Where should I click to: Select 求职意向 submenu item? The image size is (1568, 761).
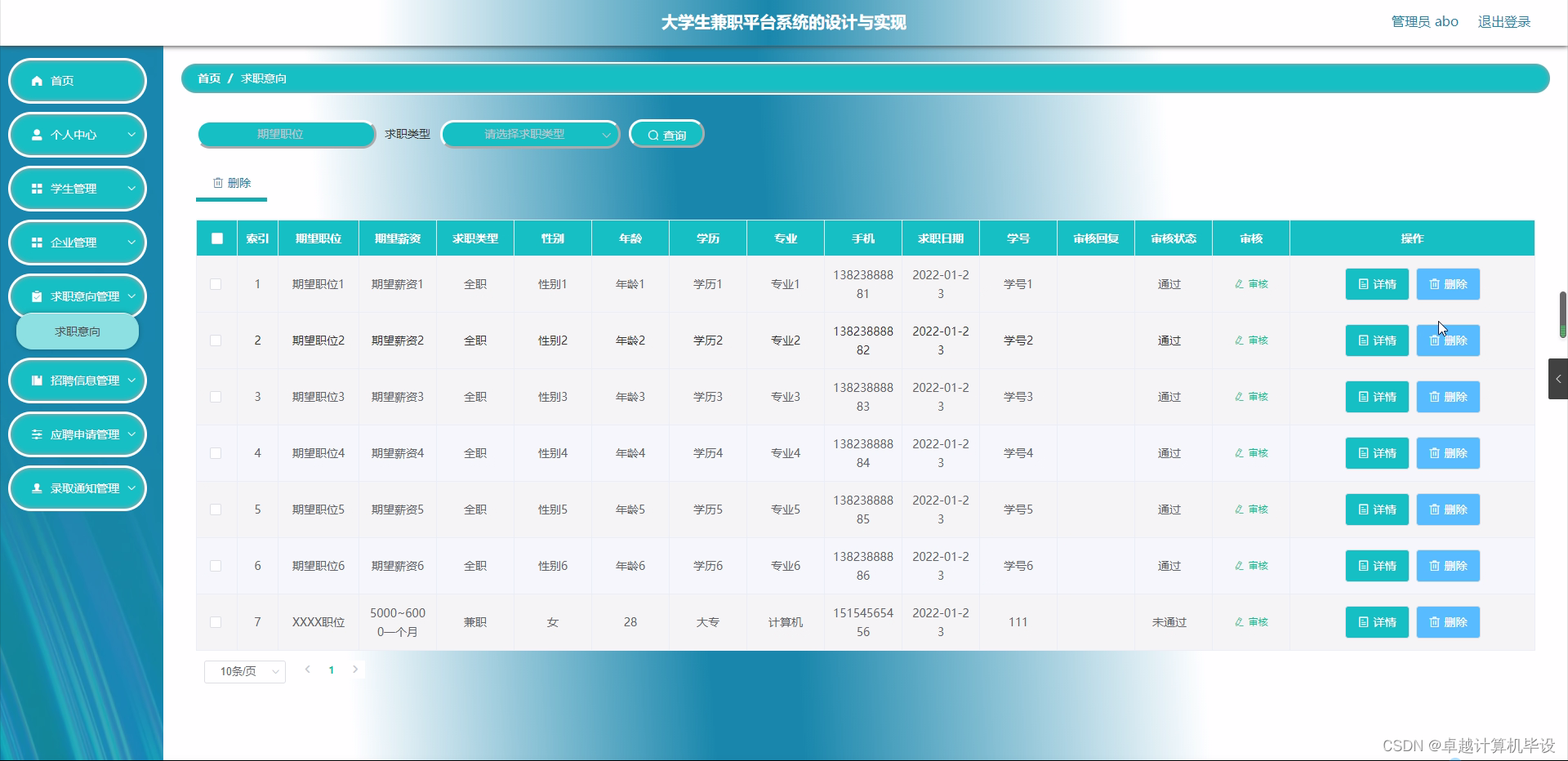(x=77, y=331)
